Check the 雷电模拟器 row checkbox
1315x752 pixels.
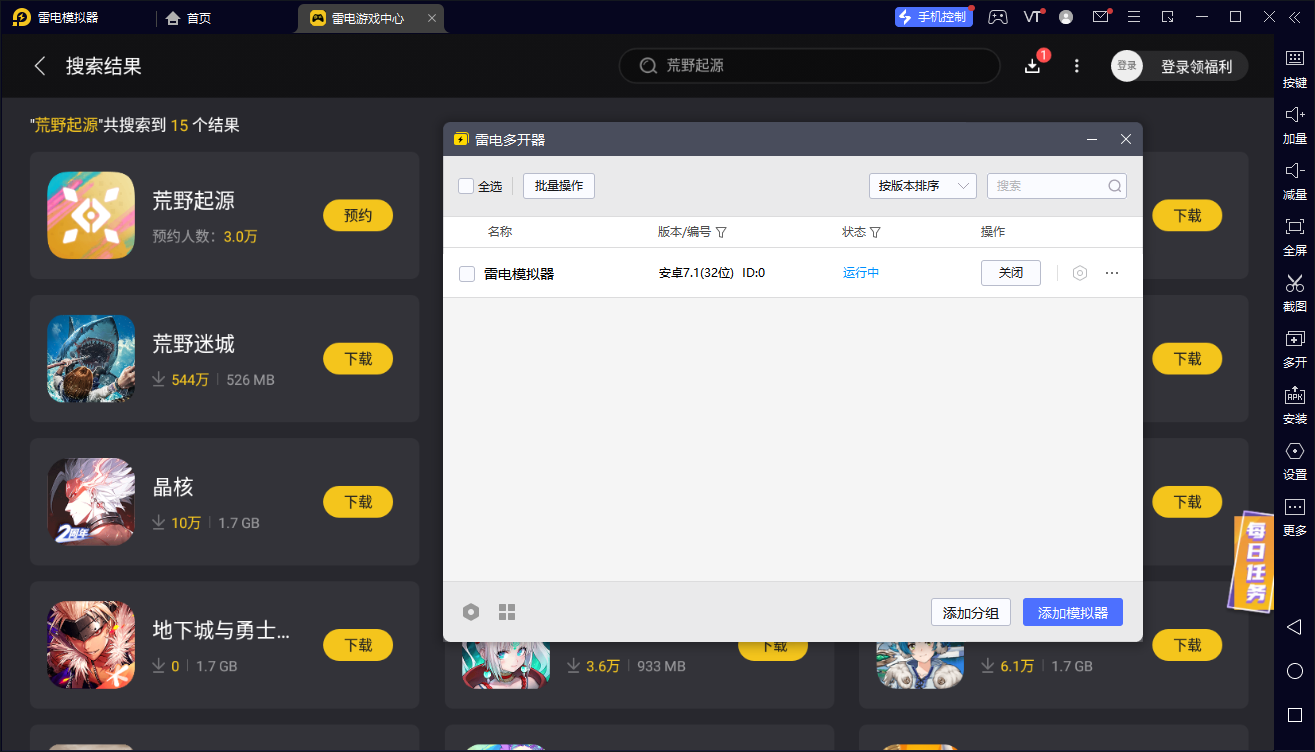tap(467, 274)
